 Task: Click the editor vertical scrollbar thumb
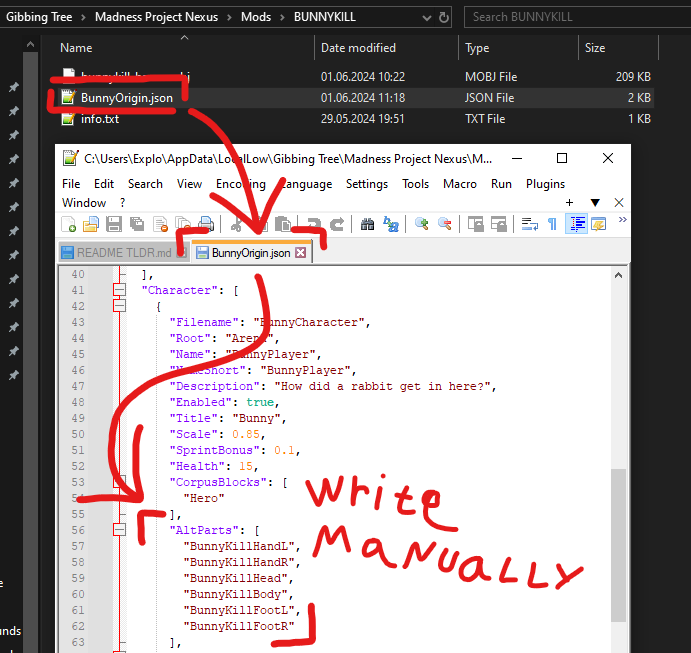point(618,545)
